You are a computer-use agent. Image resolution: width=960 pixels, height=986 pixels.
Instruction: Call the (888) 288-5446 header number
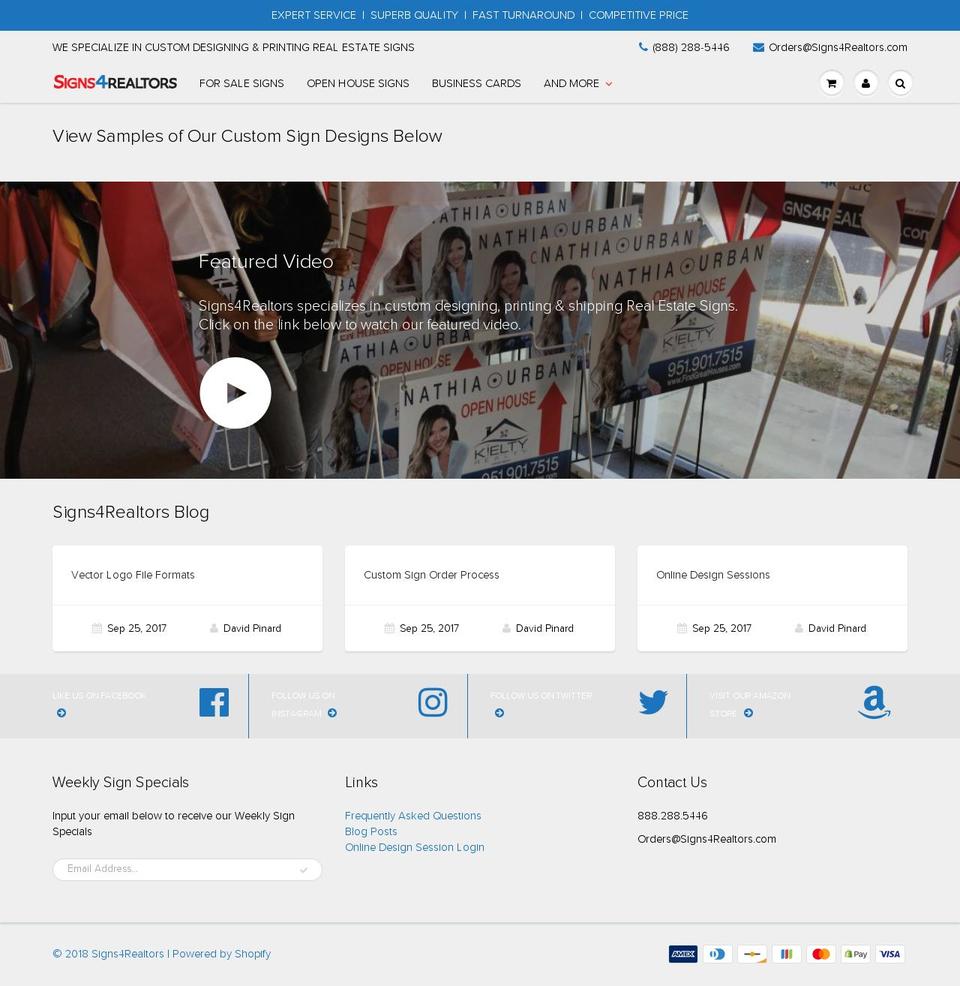tap(690, 47)
